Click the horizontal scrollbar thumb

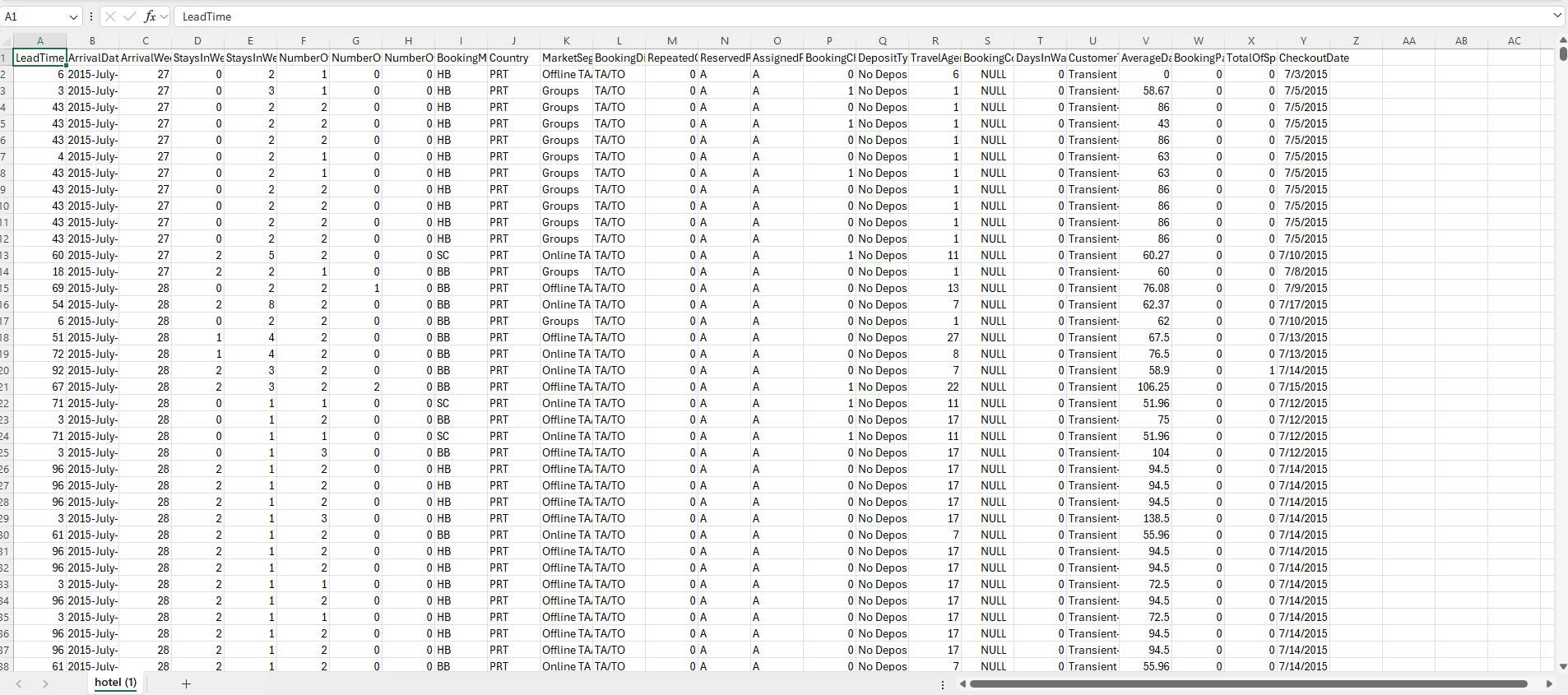pos(1248,683)
